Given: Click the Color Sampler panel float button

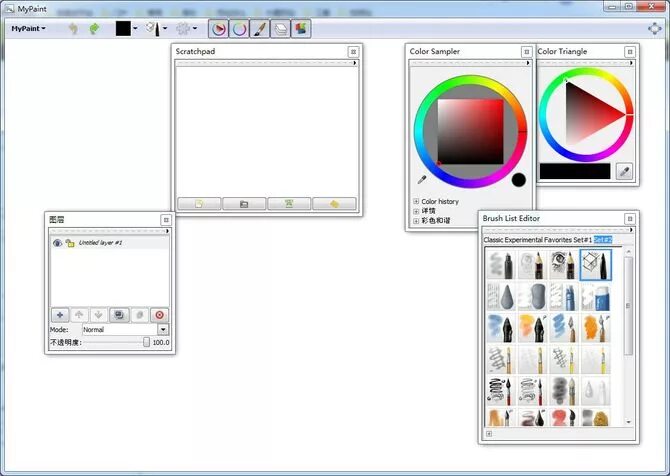Looking at the screenshot, I should tap(526, 52).
